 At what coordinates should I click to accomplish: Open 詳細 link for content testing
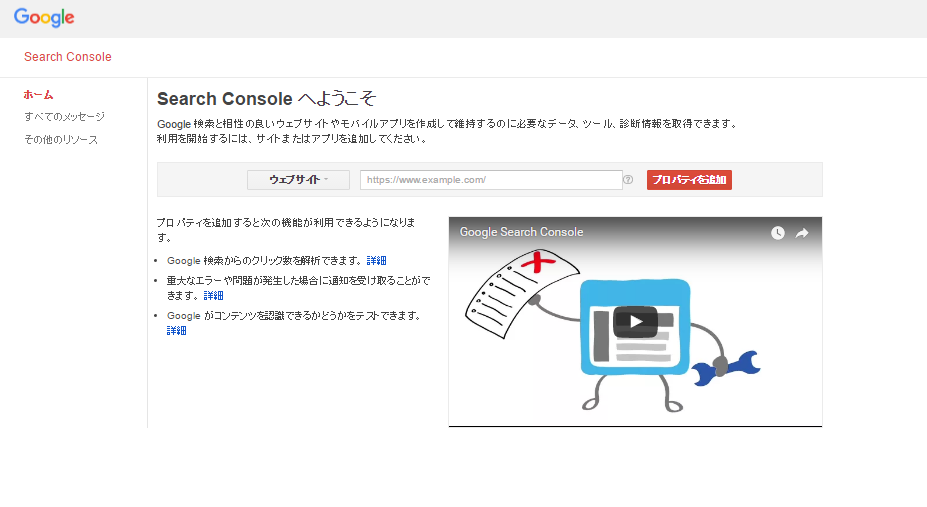(176, 330)
